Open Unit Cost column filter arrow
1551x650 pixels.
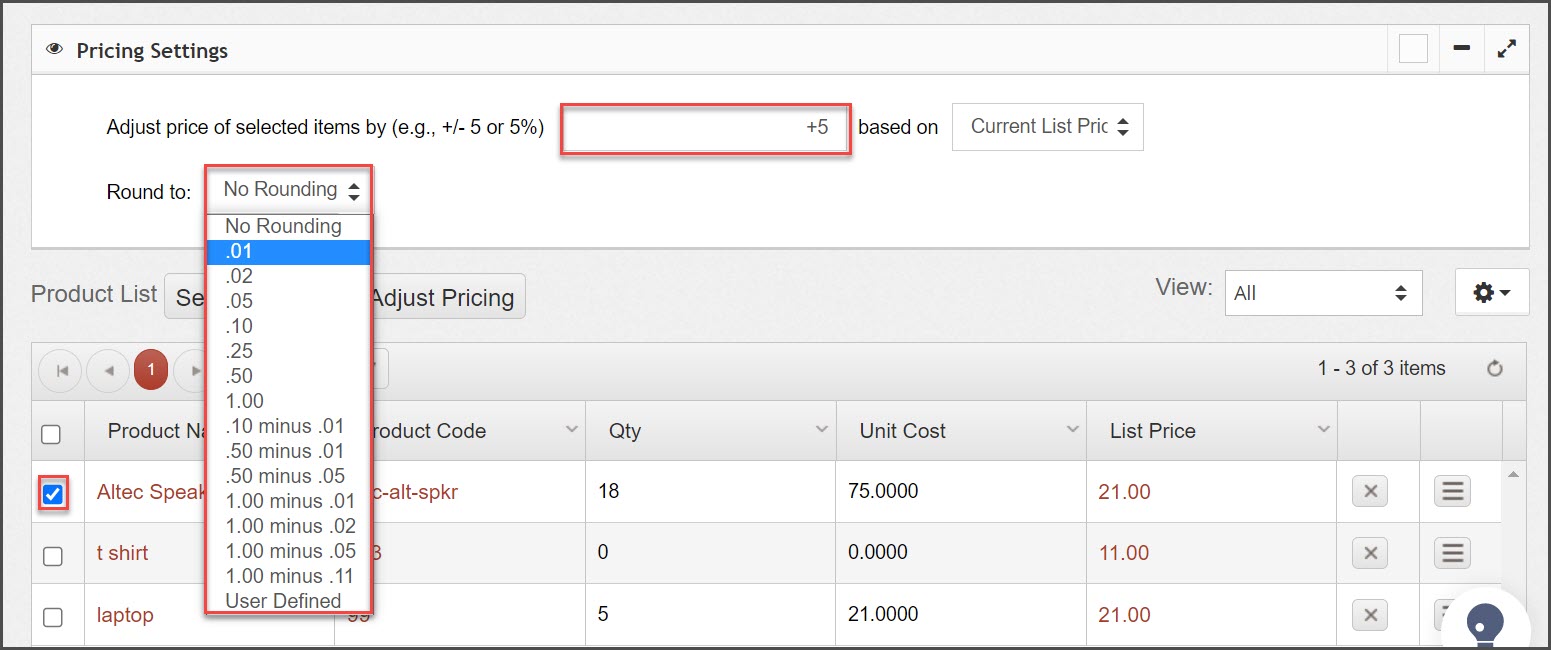point(1072,429)
